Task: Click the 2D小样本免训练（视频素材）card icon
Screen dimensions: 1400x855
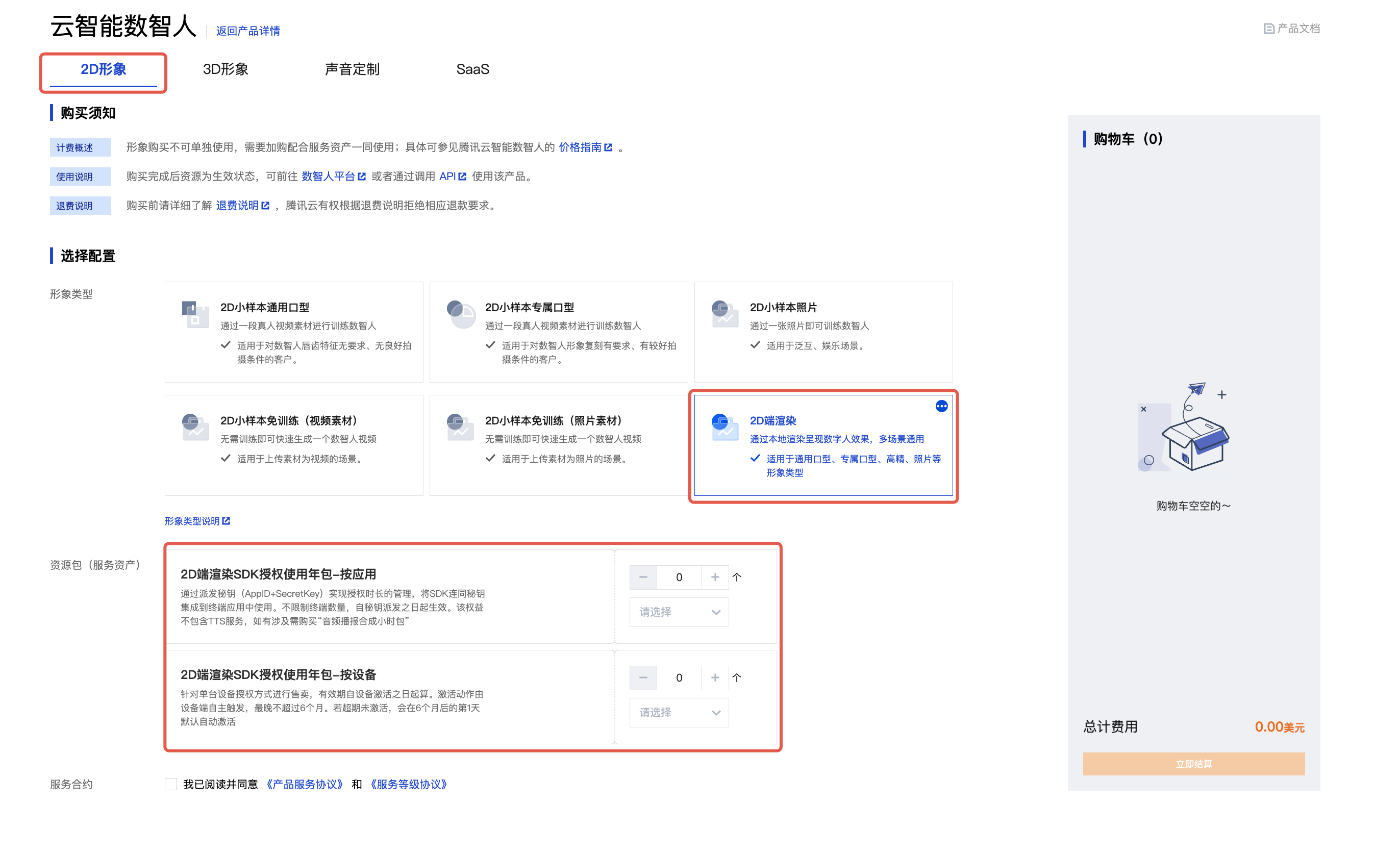Action: click(195, 427)
